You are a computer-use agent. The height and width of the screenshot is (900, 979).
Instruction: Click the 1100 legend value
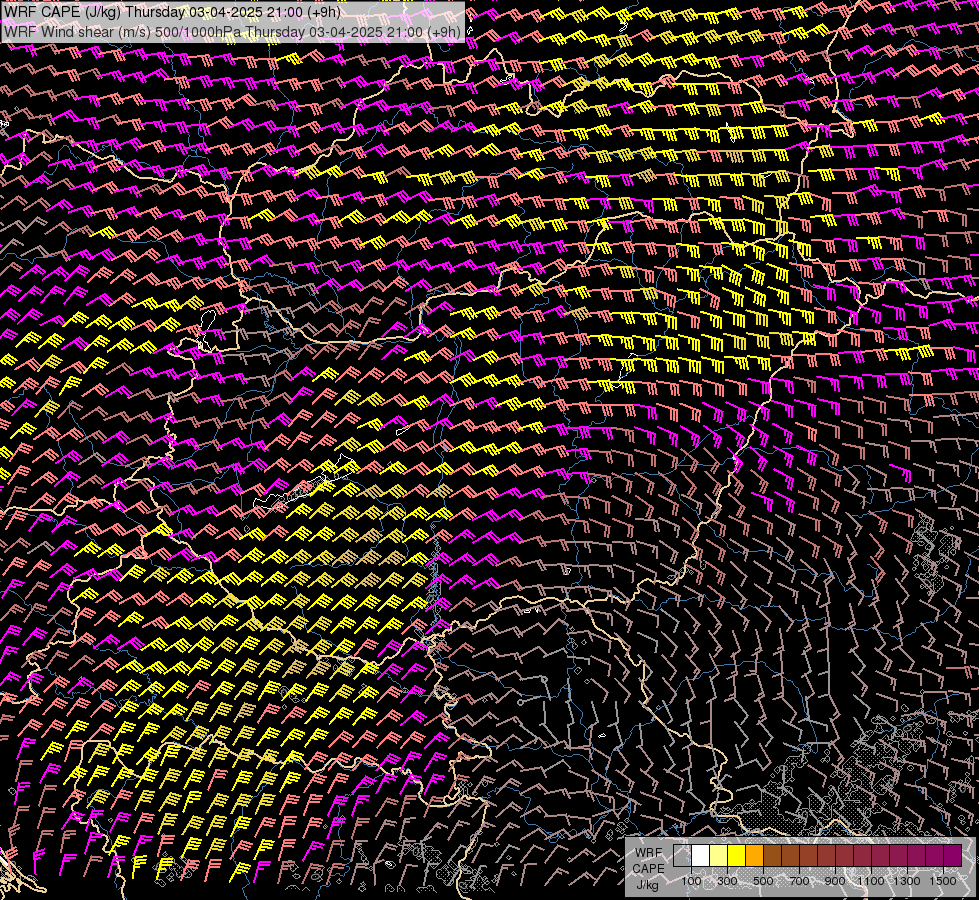[870, 881]
